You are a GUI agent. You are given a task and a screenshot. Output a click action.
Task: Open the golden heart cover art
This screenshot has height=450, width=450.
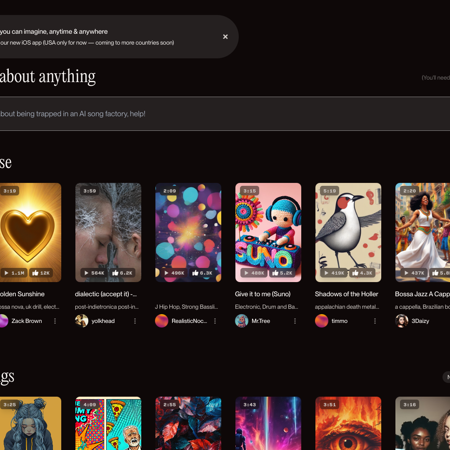[x=31, y=232]
